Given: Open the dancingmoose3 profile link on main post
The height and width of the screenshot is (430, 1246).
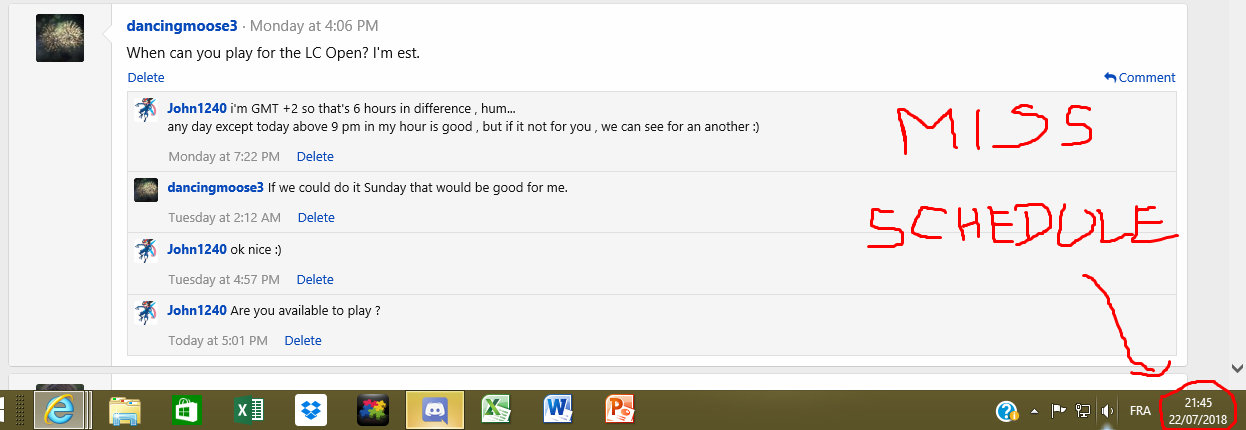Looking at the screenshot, I should pyautogui.click(x=182, y=26).
